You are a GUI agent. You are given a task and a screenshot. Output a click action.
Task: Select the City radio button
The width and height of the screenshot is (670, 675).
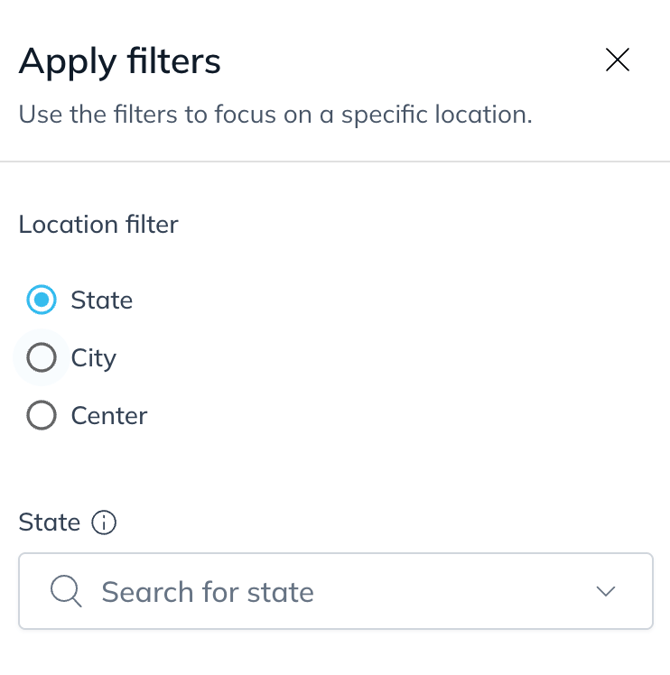coord(41,357)
